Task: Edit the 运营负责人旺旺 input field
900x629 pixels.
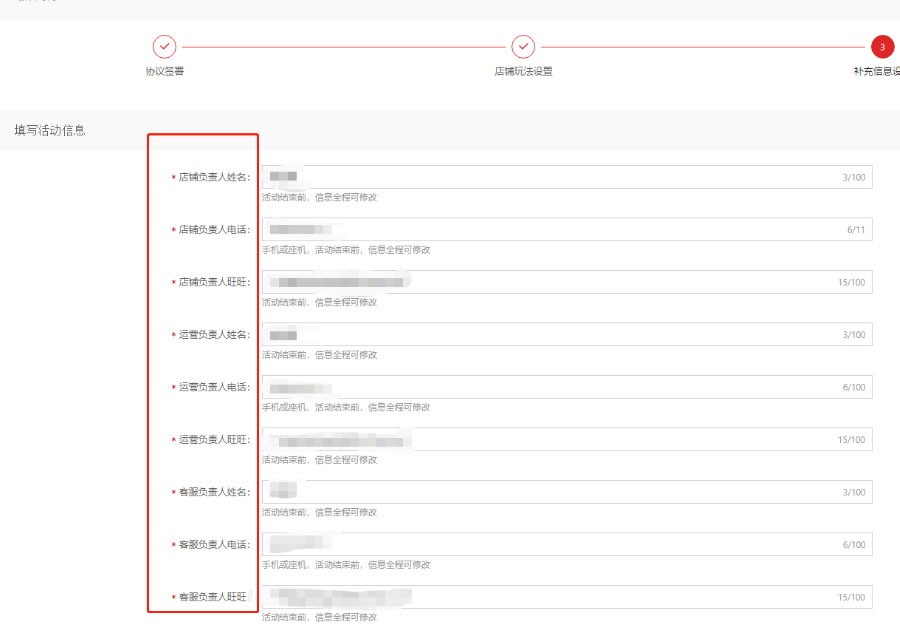Action: (566, 439)
